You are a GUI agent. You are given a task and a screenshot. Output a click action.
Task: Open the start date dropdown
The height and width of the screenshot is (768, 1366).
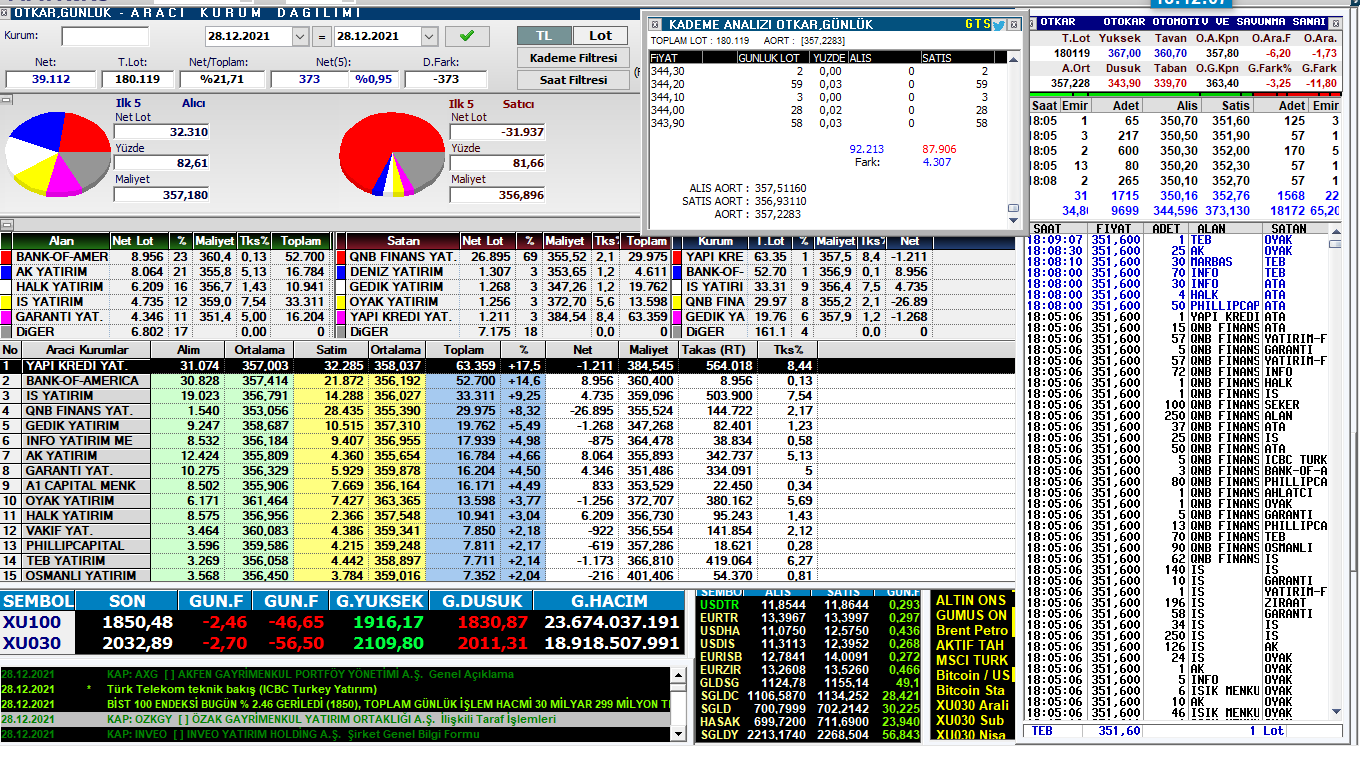click(300, 36)
